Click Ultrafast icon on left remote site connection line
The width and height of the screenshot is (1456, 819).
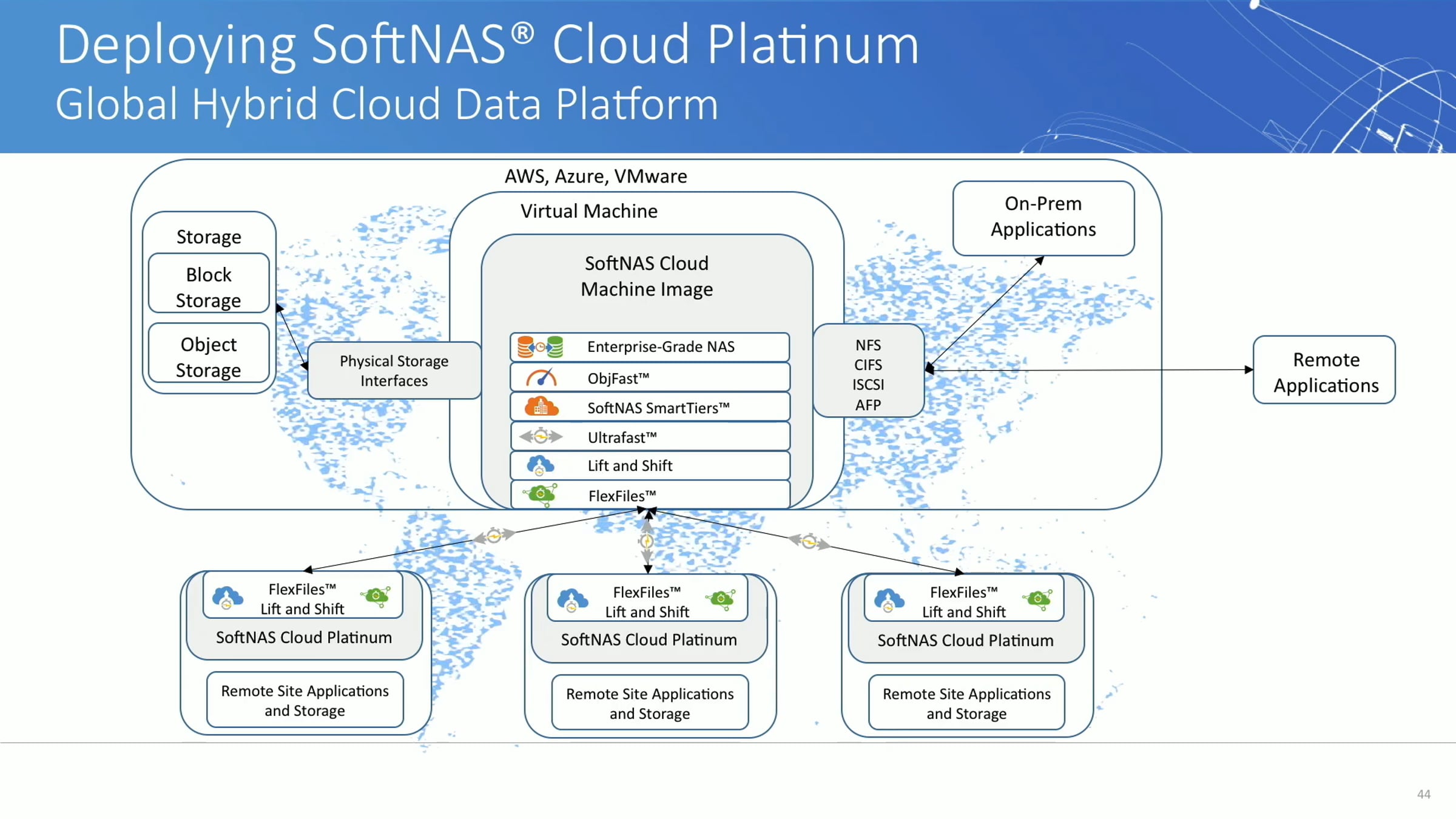click(x=494, y=536)
